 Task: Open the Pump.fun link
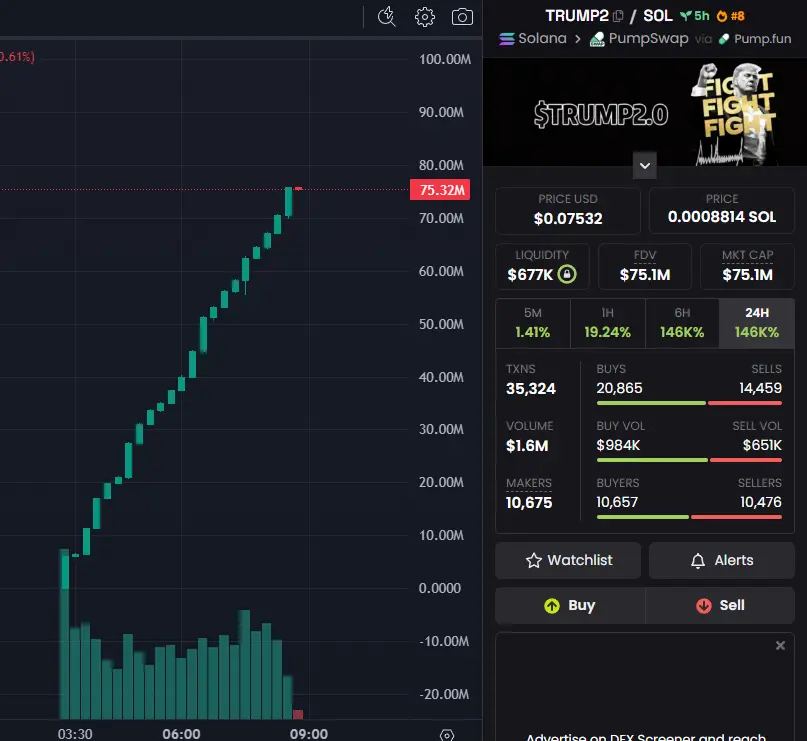click(755, 39)
